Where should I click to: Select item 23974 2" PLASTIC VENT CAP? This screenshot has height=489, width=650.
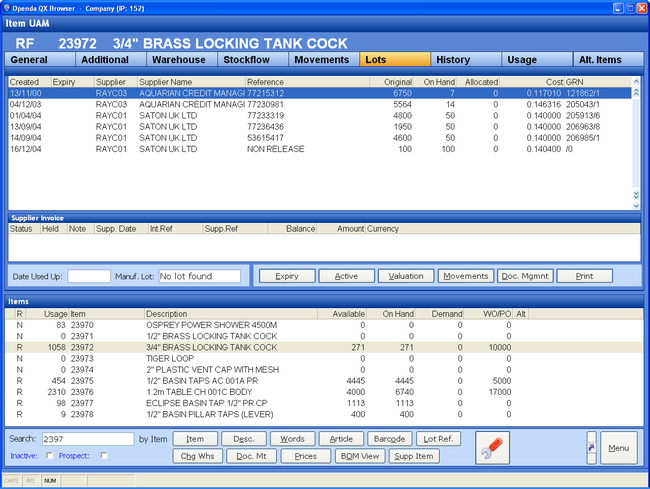[x=324, y=370]
